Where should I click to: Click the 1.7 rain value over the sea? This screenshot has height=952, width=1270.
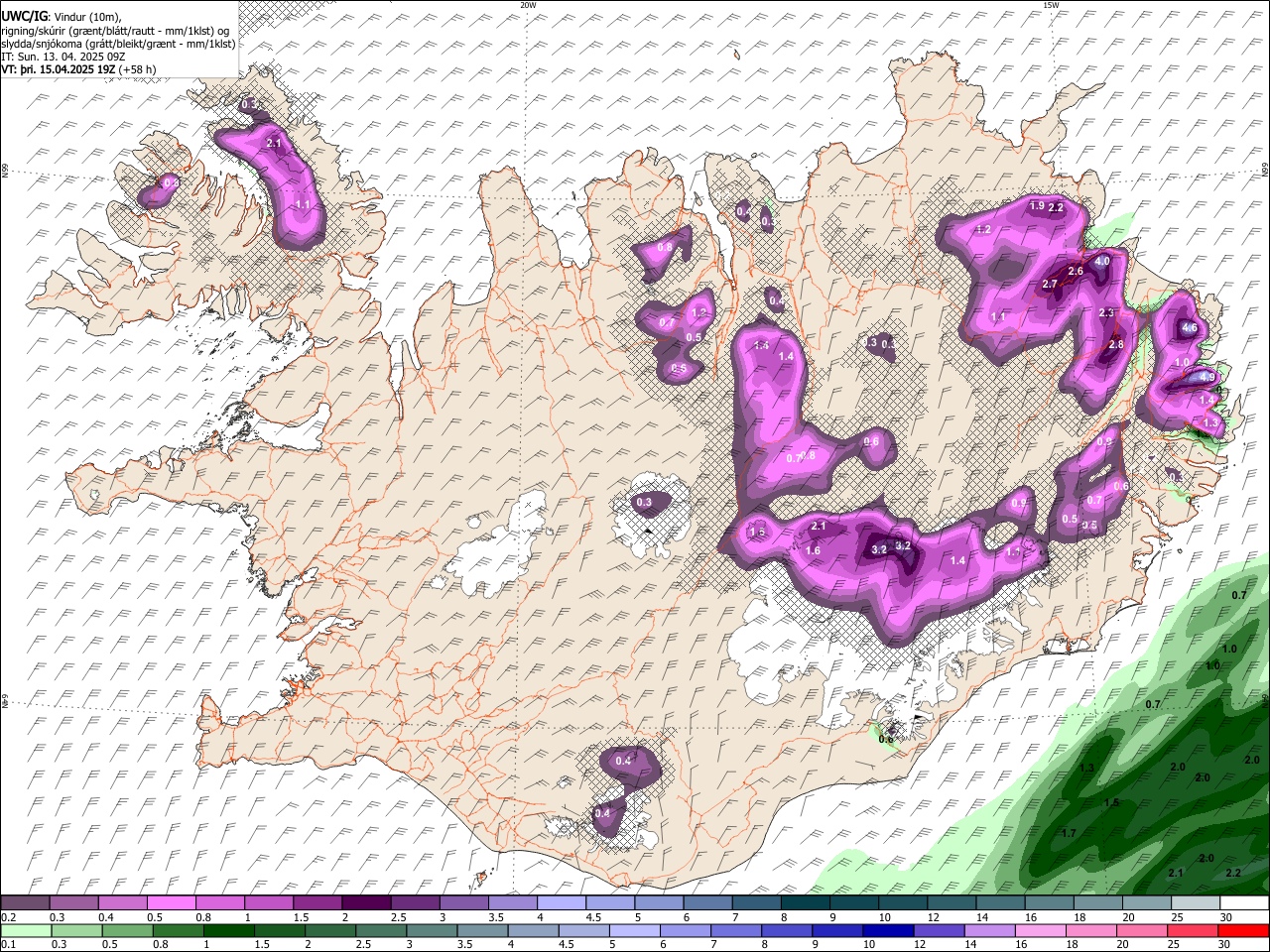[1068, 833]
